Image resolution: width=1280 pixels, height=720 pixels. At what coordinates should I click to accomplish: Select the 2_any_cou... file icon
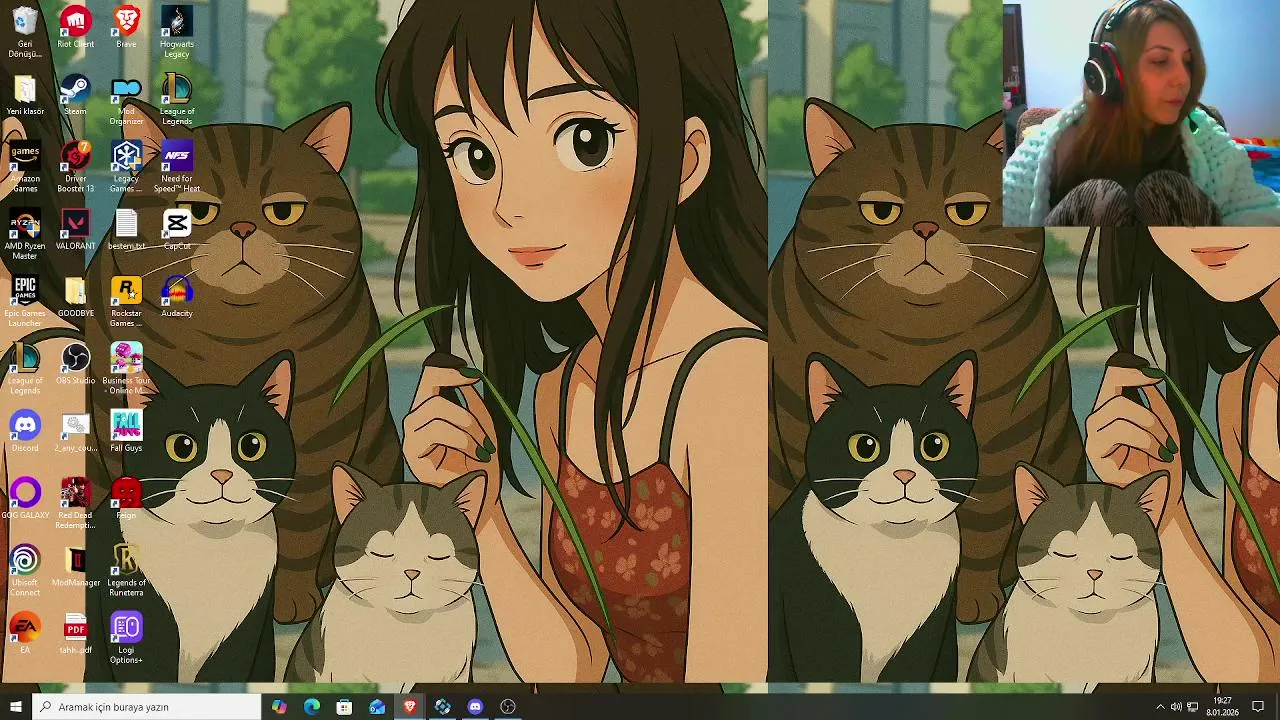point(76,431)
